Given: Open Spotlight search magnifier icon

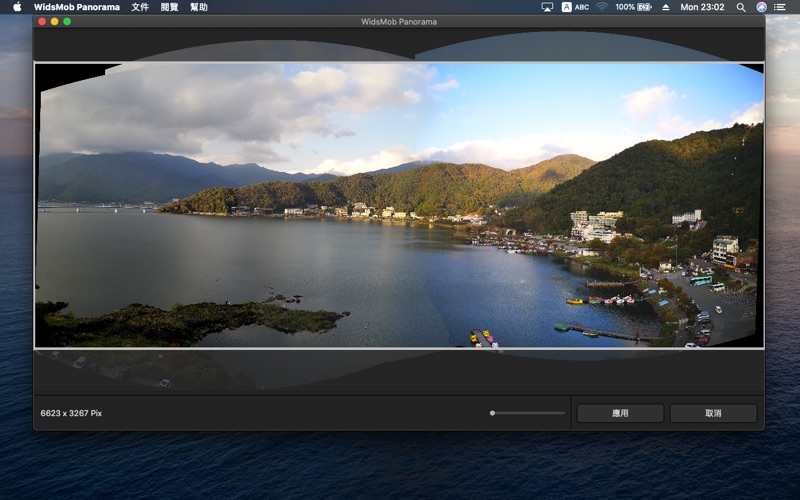Looking at the screenshot, I should click(x=741, y=7).
